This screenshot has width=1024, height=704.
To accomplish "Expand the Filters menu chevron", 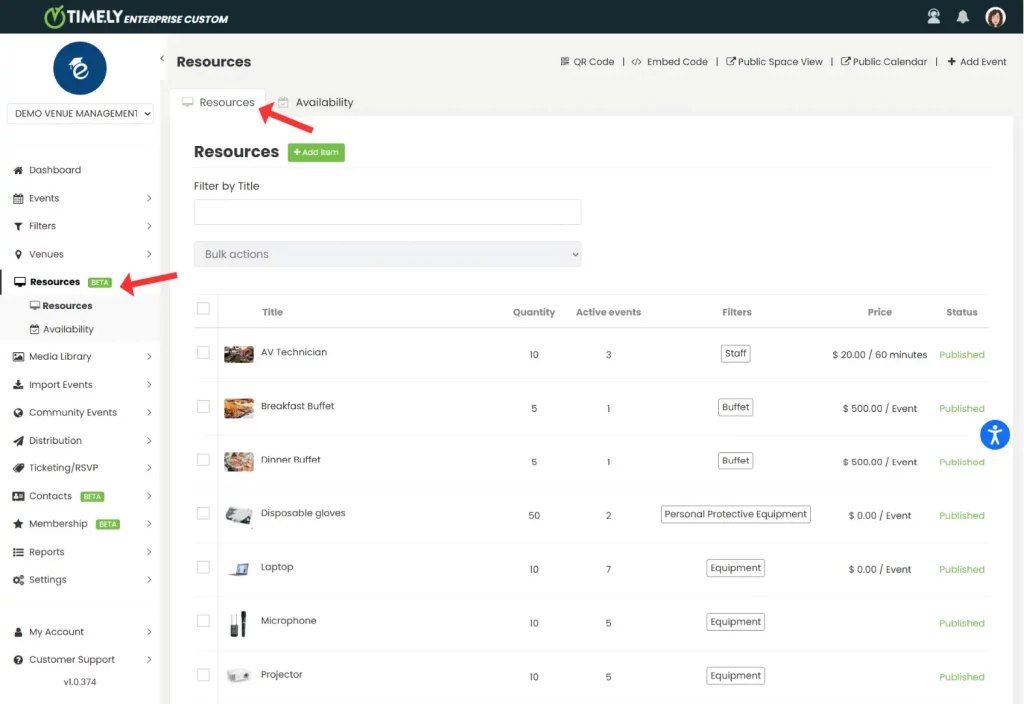I will 149,226.
